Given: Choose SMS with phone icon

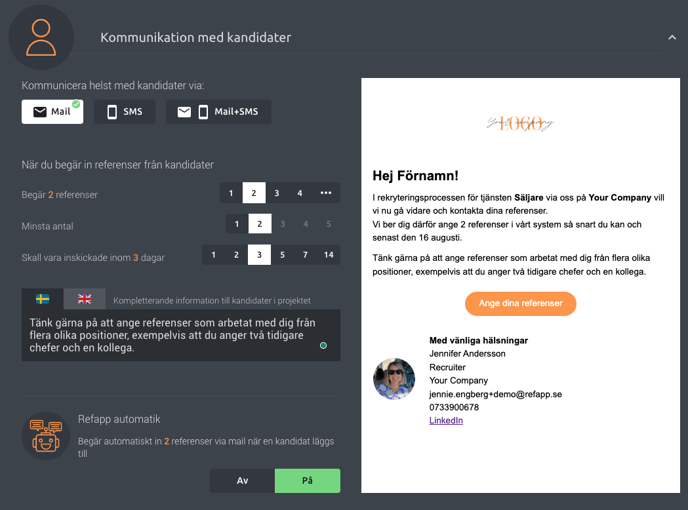Looking at the screenshot, I should click(125, 112).
